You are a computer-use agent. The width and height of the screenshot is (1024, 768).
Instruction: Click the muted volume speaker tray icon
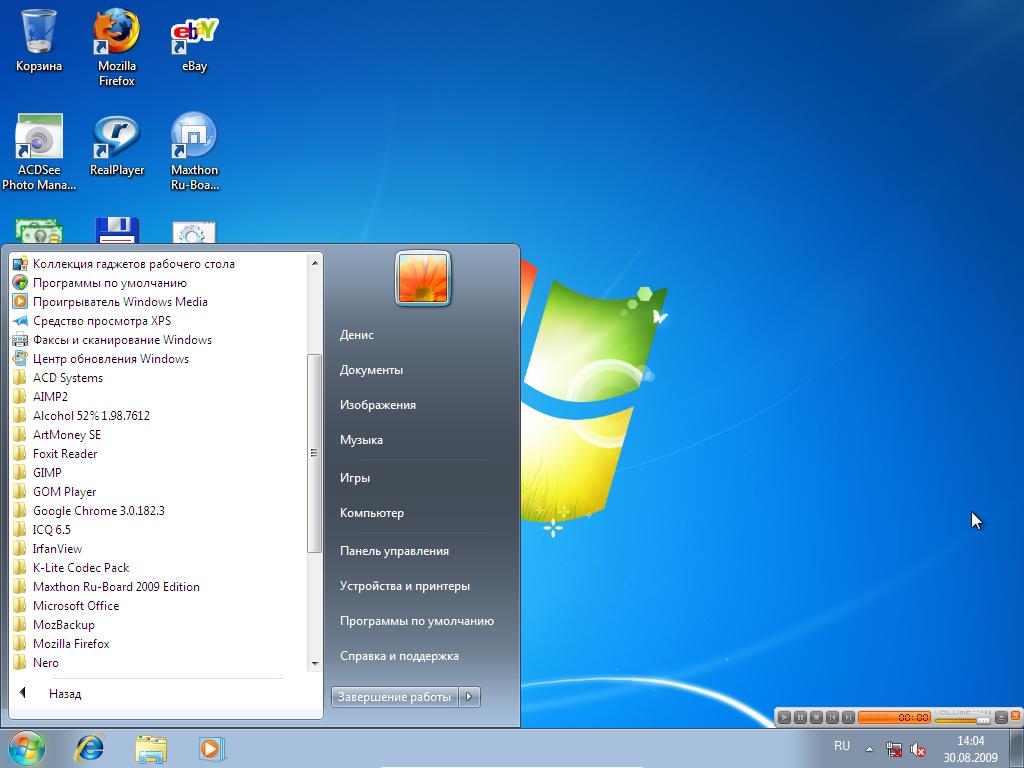pos(918,748)
